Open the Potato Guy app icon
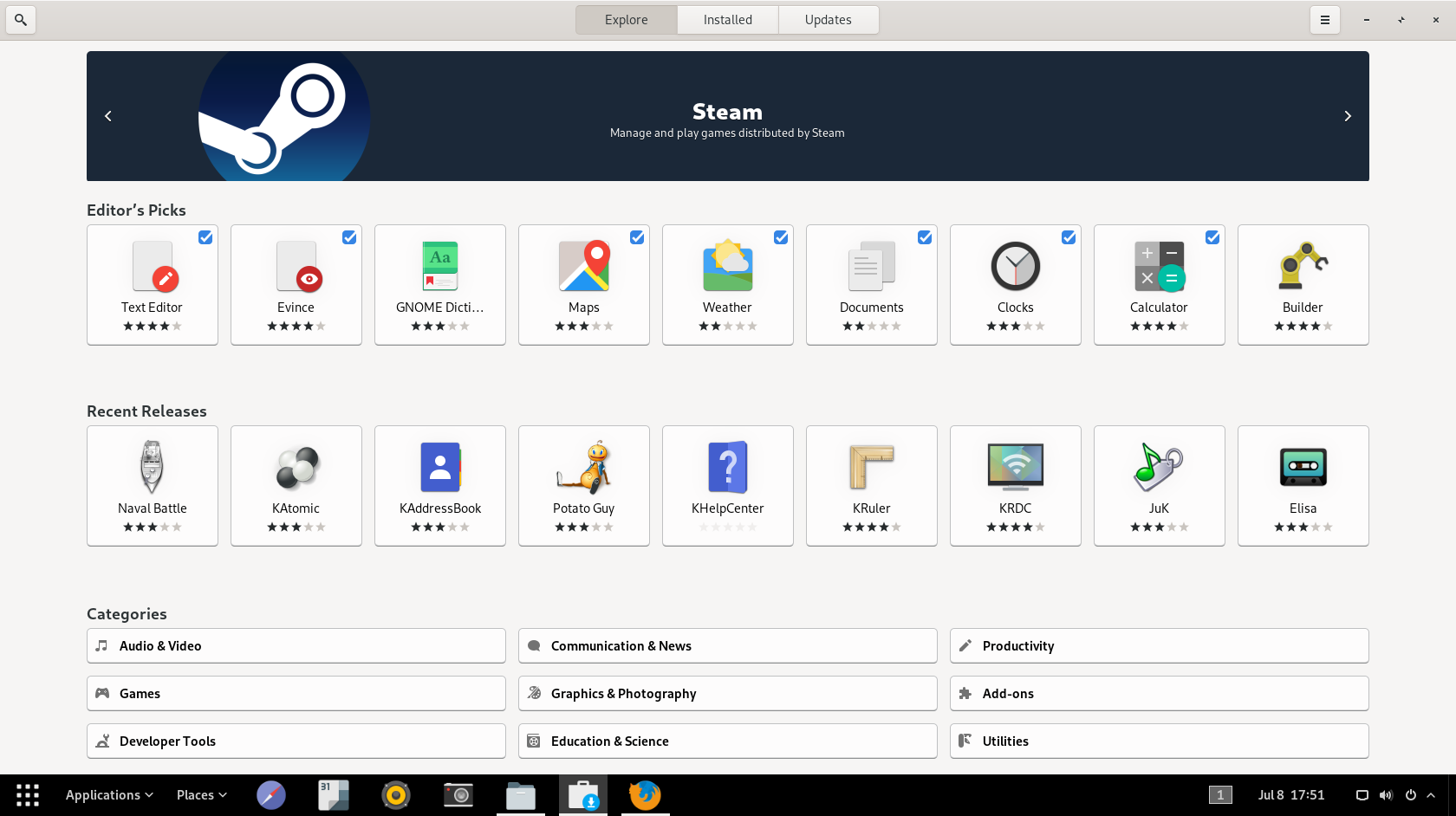The height and width of the screenshot is (816, 1456). pos(584,467)
